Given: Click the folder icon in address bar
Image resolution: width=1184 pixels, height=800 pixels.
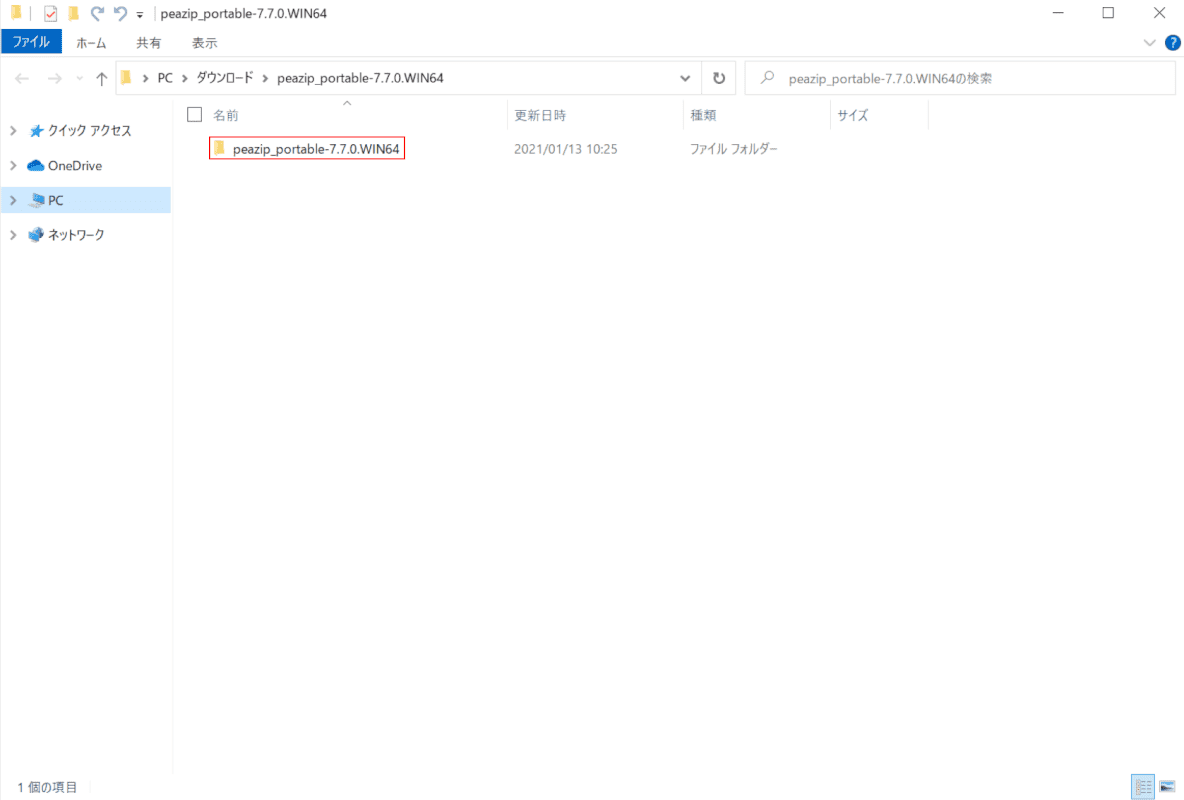Looking at the screenshot, I should pyautogui.click(x=126, y=78).
